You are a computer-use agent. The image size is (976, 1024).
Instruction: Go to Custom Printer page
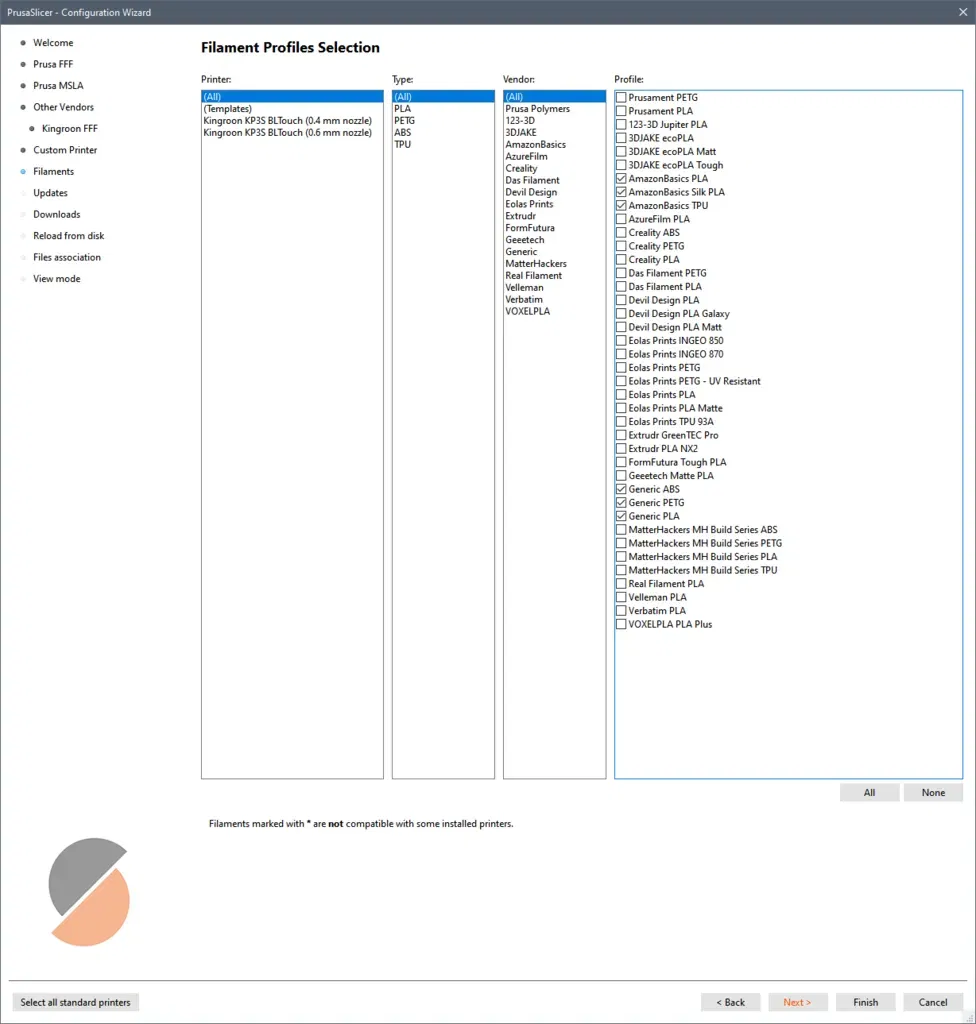tap(65, 150)
